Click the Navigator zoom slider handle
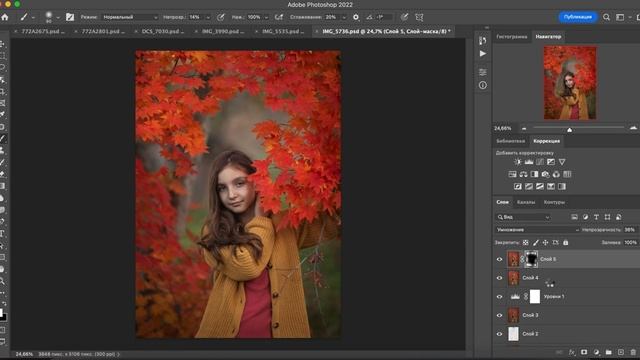 pyautogui.click(x=569, y=129)
